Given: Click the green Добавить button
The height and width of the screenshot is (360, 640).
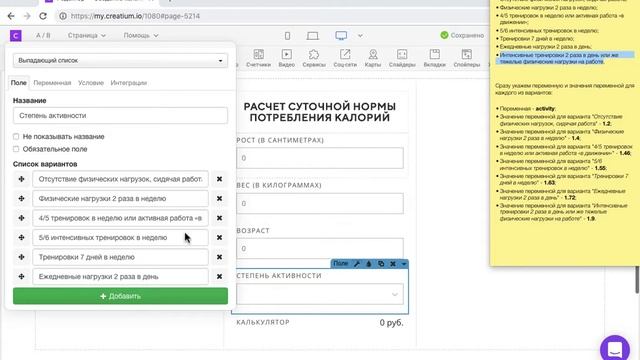Looking at the screenshot, I should point(120,296).
